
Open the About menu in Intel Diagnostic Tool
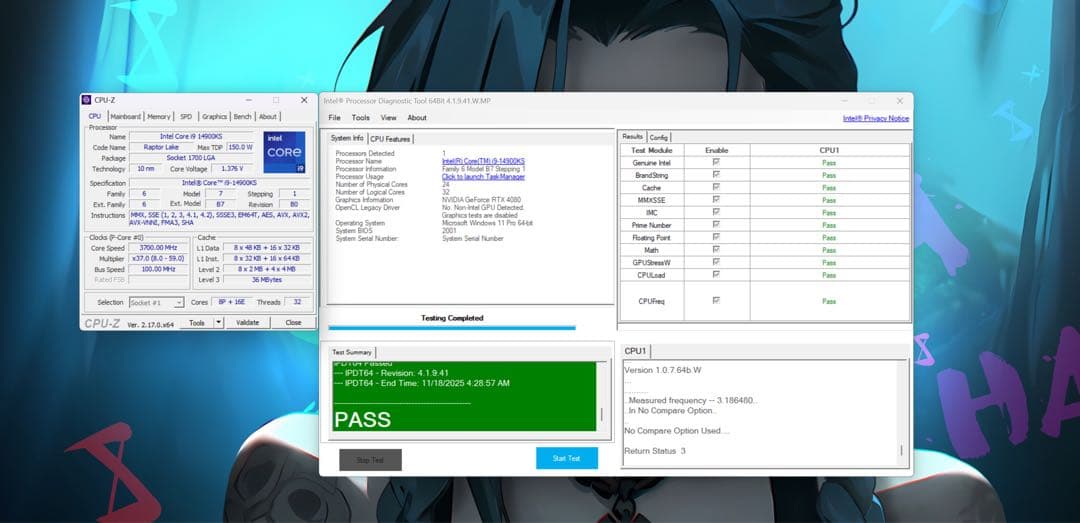point(417,118)
